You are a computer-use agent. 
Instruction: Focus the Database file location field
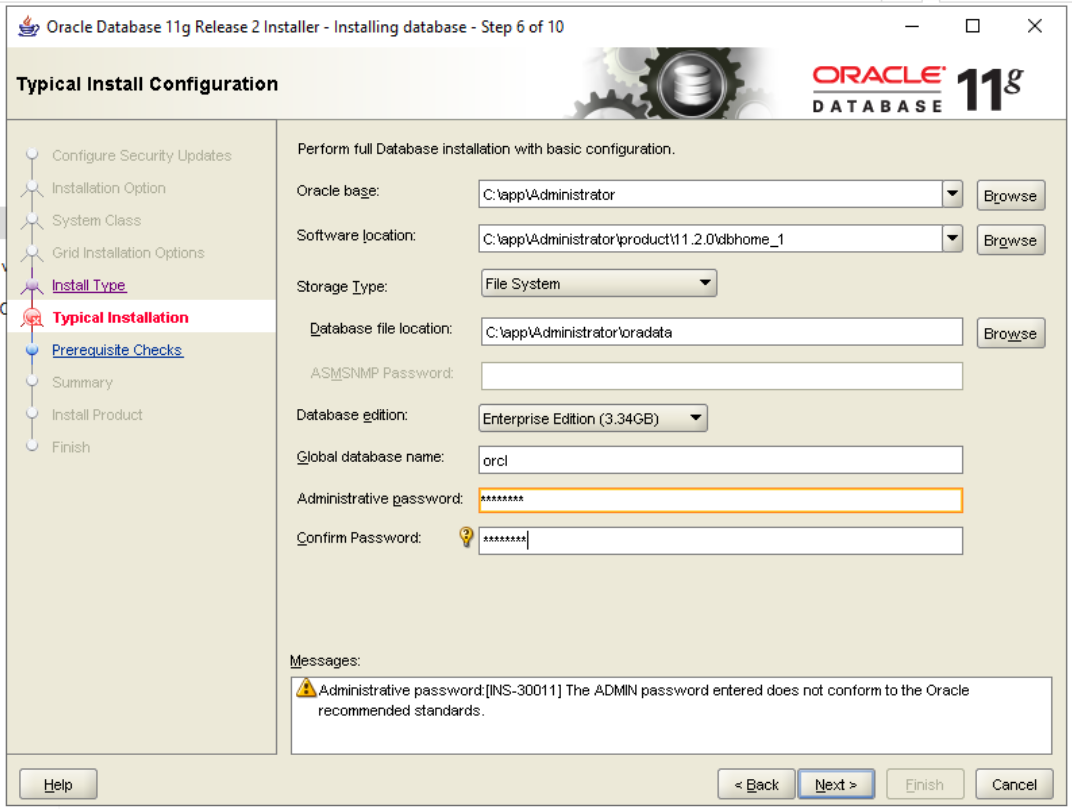pyautogui.click(x=722, y=332)
